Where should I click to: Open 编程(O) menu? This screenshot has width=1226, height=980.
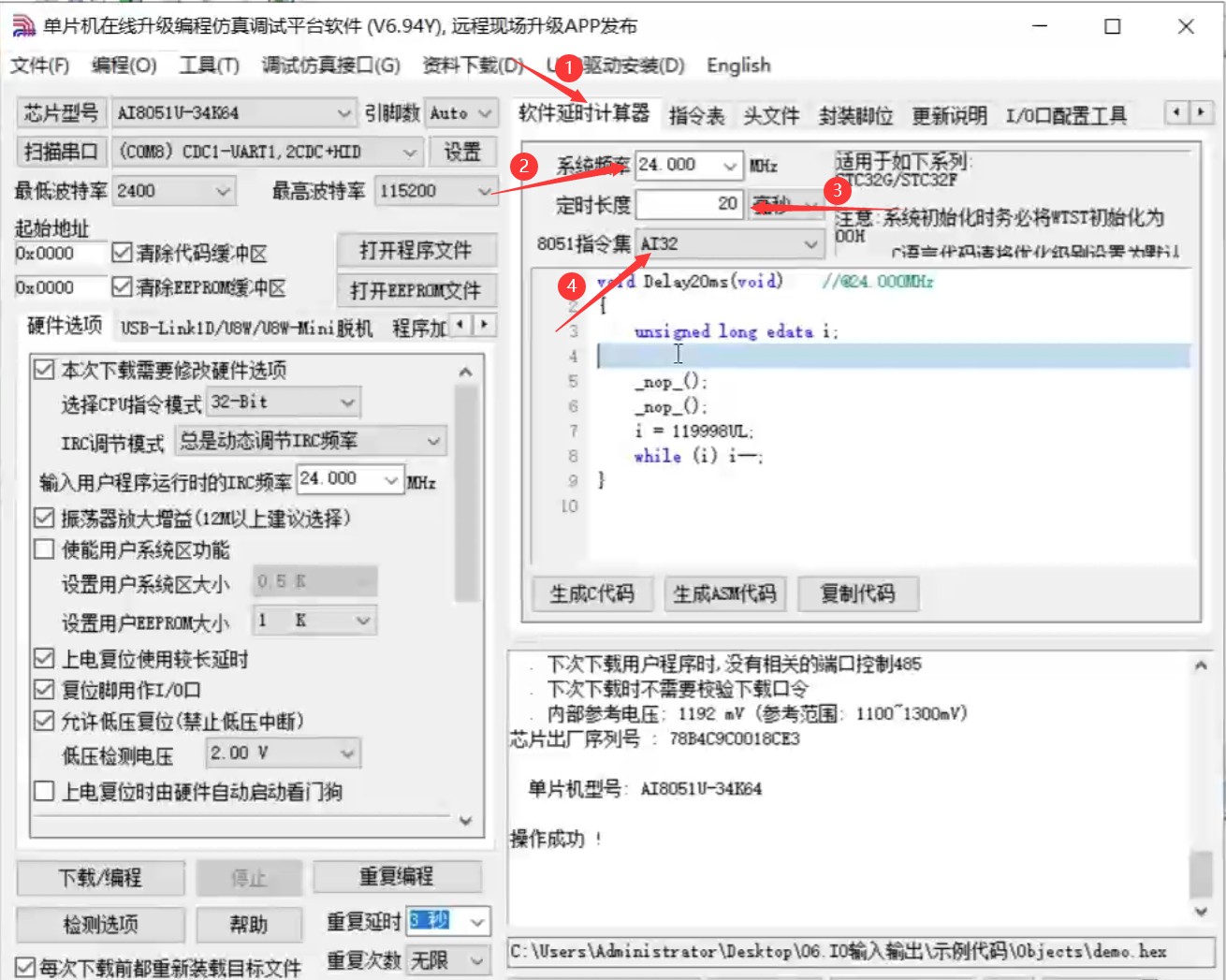[124, 66]
